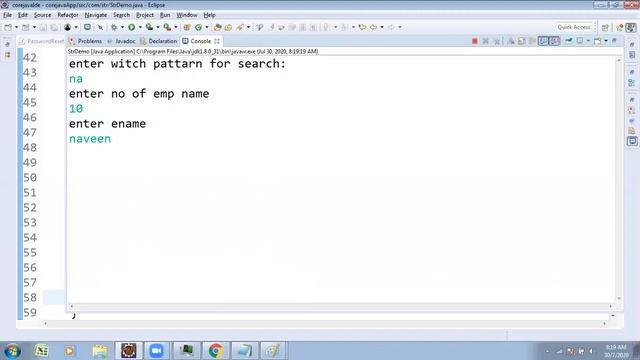Click Back navigation arrow icon
This screenshot has height=360, width=640.
(373, 27)
